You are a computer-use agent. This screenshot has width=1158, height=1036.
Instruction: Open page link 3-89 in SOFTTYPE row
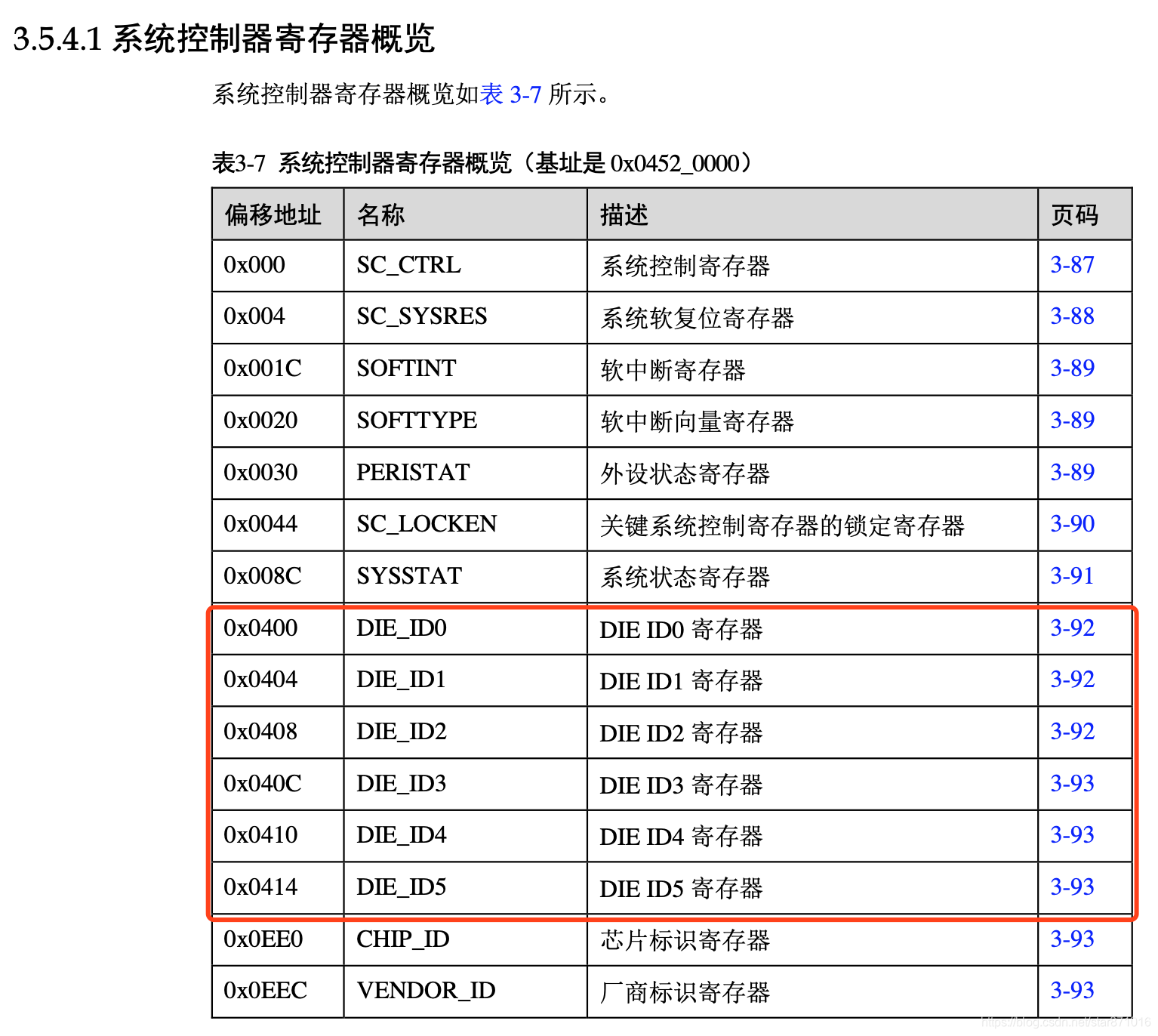(x=1072, y=421)
